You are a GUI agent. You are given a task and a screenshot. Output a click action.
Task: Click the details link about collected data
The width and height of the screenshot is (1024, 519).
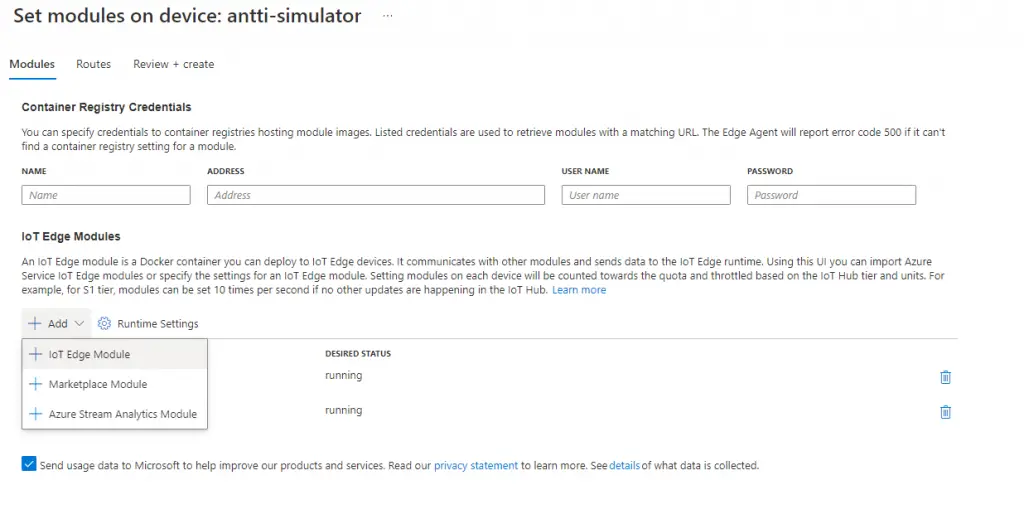coord(624,466)
